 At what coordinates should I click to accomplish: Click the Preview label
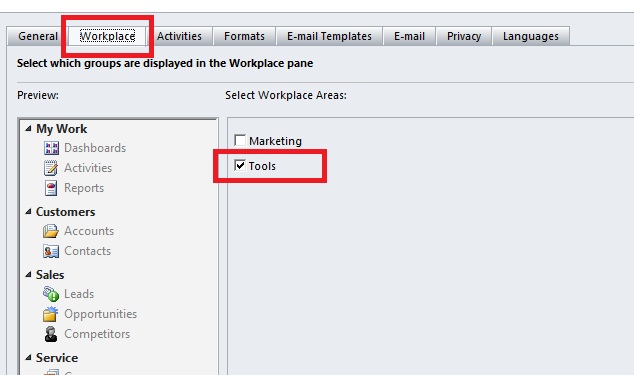[38, 95]
